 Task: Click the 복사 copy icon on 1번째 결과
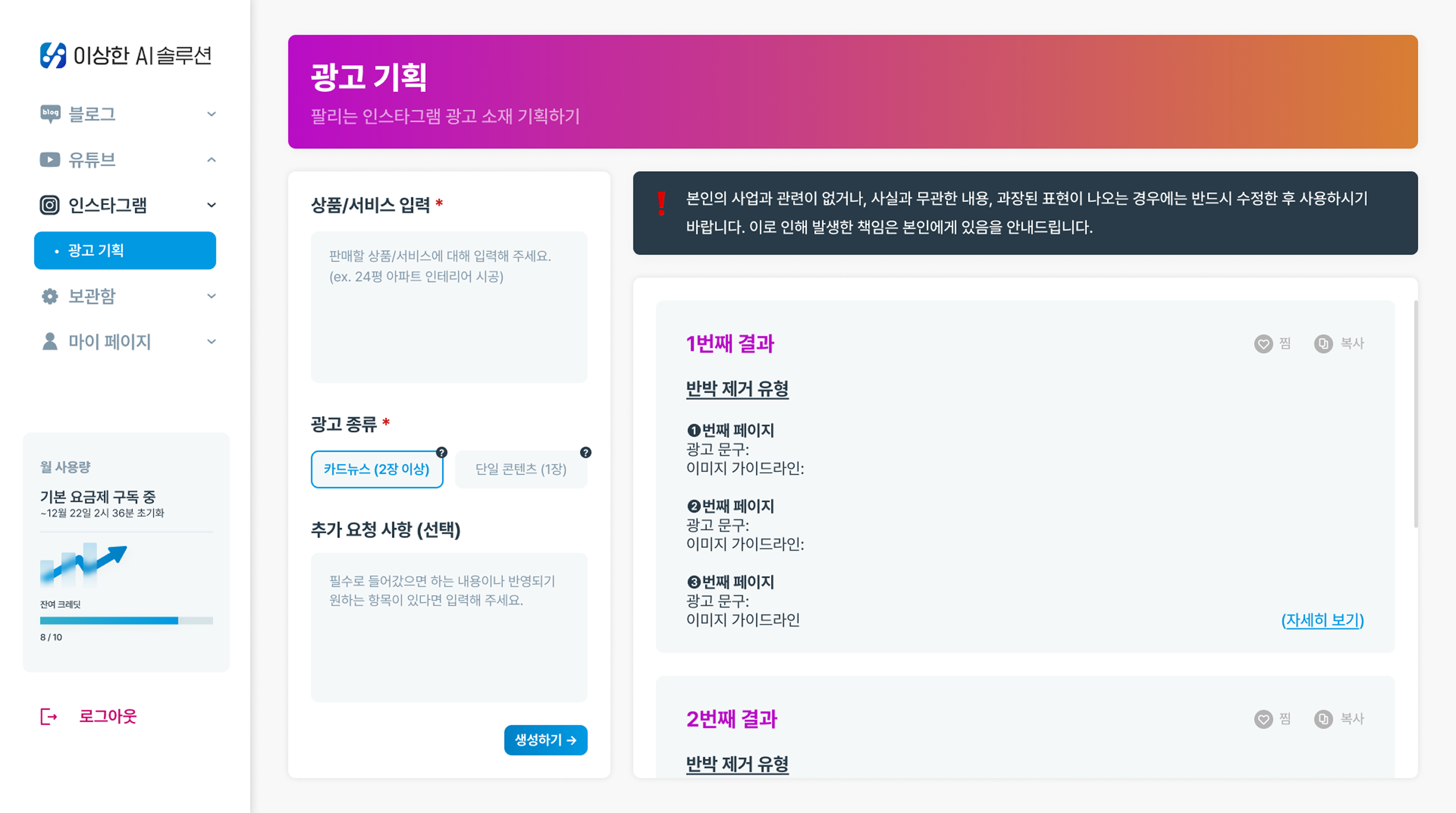(1323, 344)
